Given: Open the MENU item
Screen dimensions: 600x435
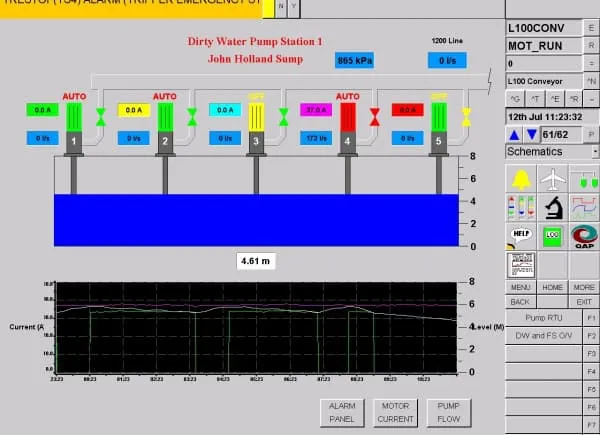Looking at the screenshot, I should tap(521, 287).
